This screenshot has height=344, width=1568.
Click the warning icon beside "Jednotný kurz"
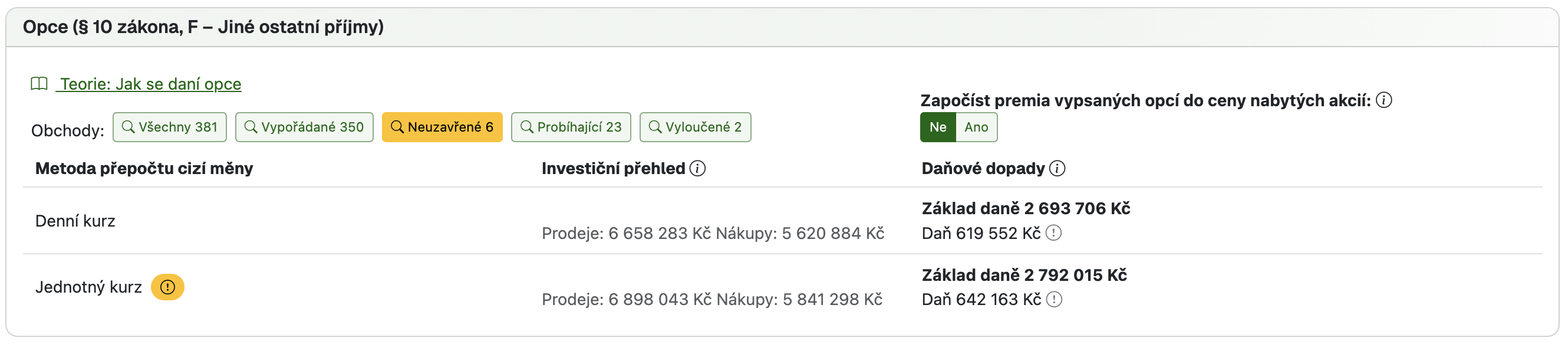coord(169,287)
